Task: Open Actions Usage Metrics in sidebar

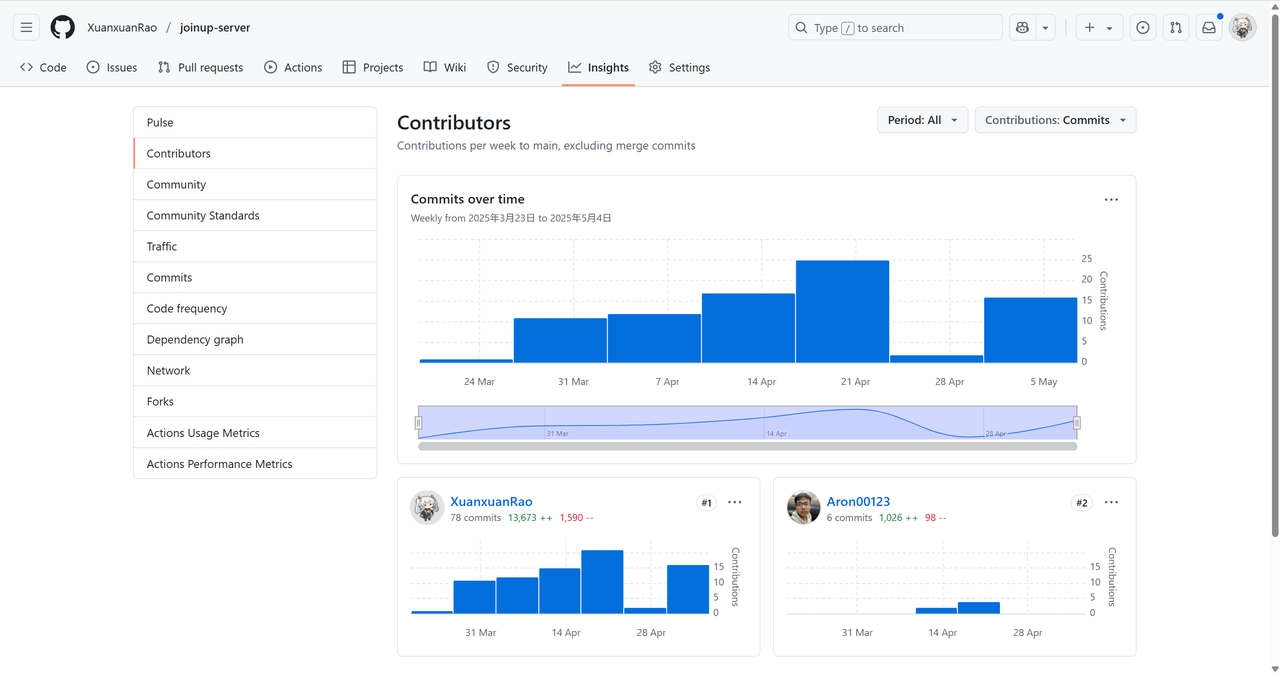Action: point(255,433)
